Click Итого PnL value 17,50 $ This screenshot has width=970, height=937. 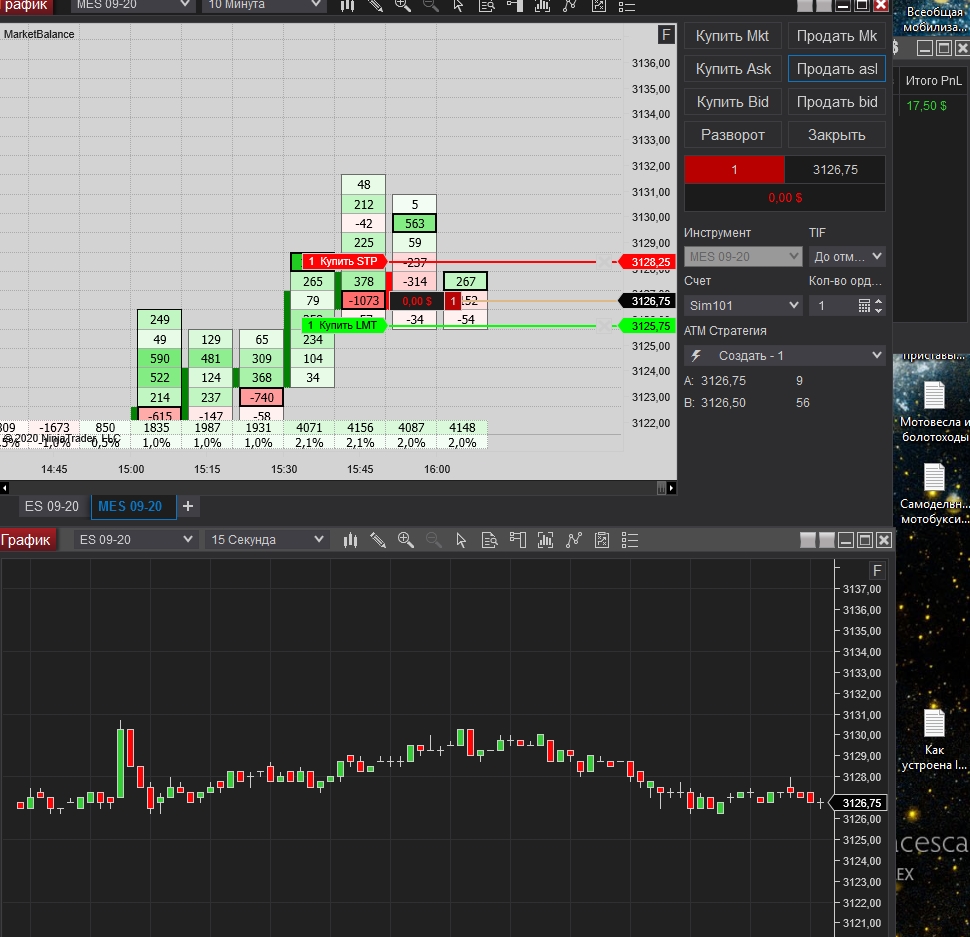coord(926,106)
